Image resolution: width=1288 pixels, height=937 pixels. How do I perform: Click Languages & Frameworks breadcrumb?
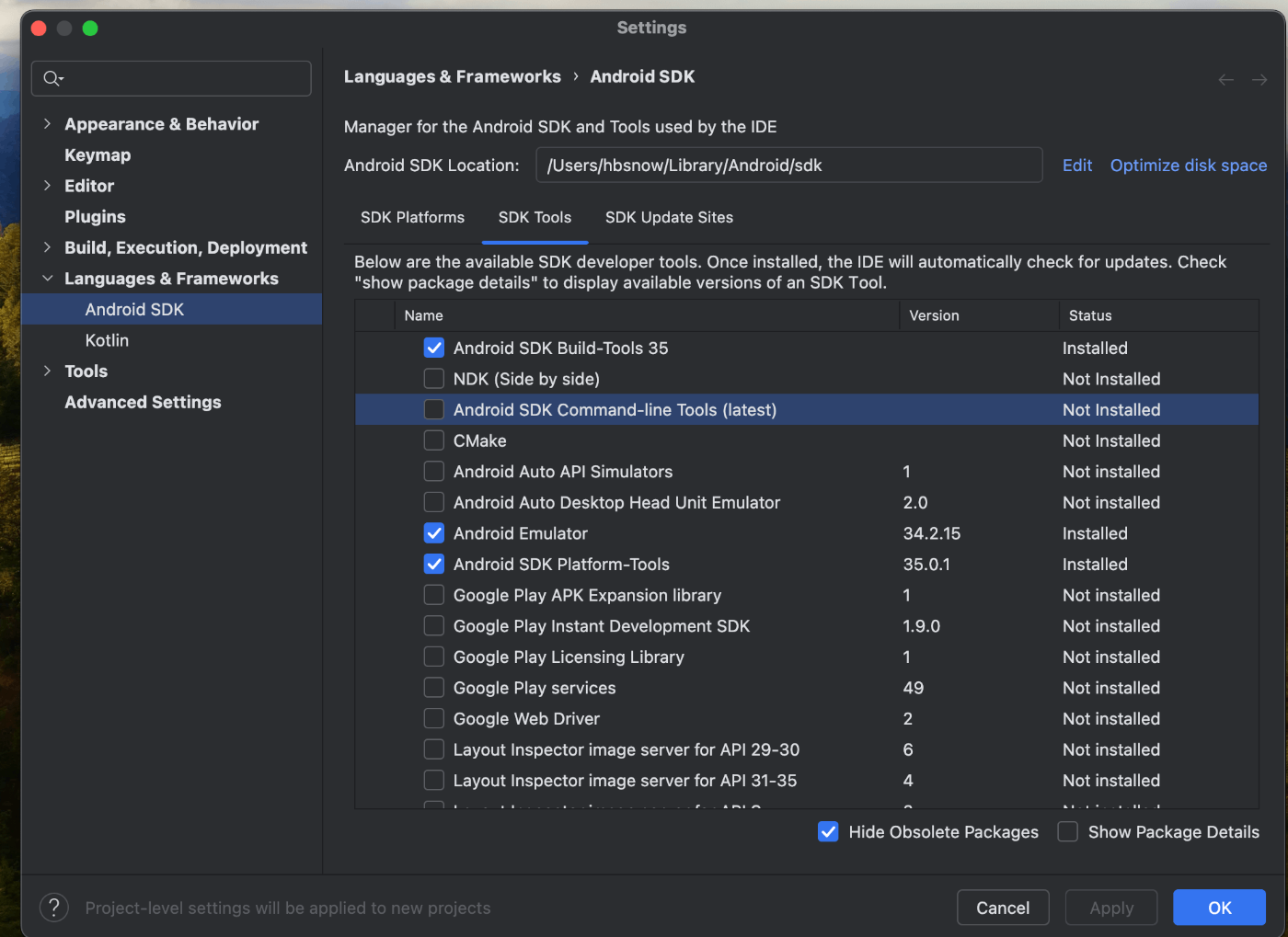[x=452, y=76]
